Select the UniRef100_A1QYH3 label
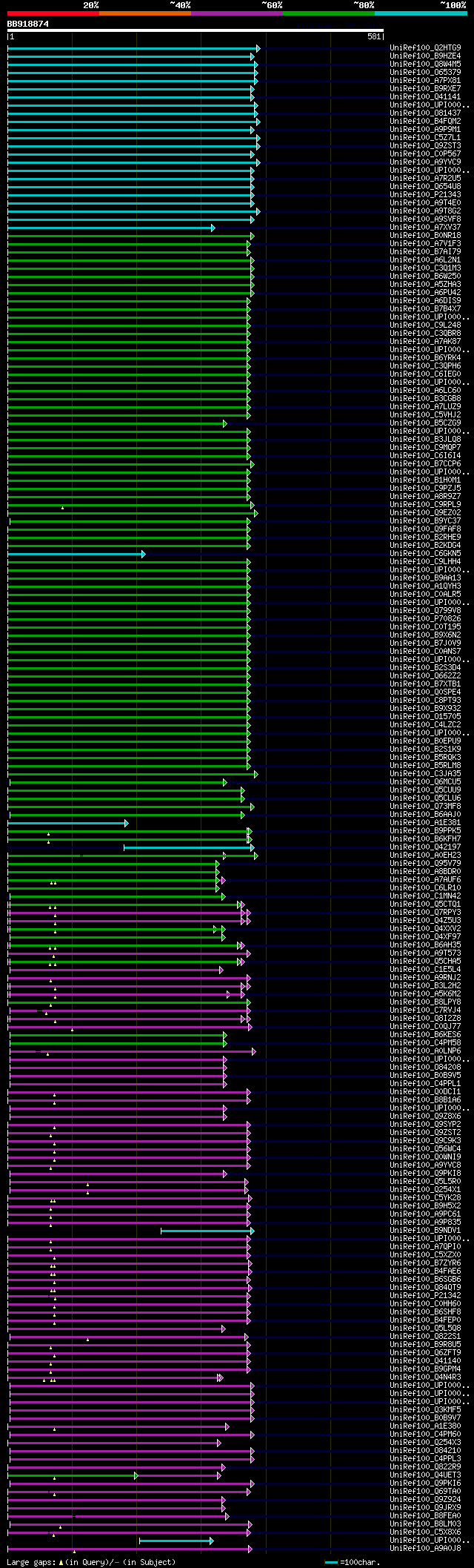 pos(425,586)
